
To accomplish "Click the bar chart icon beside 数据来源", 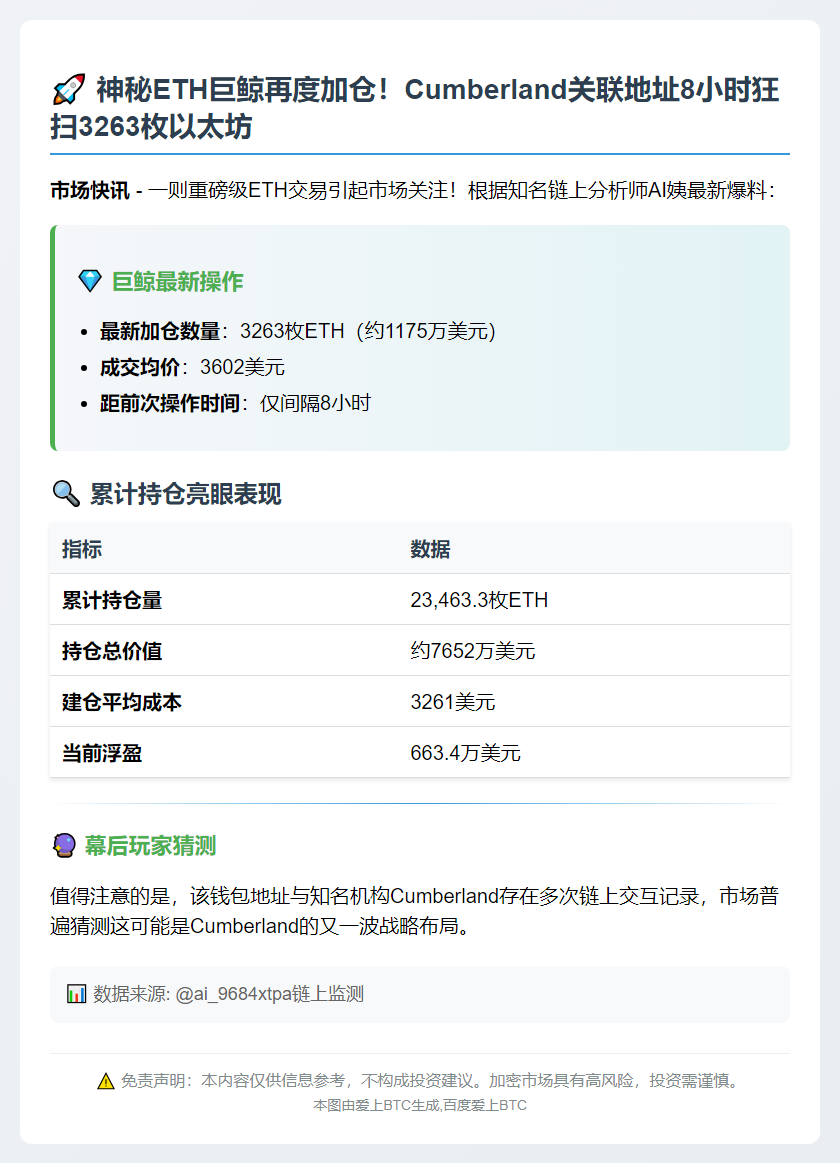I will 76,994.
